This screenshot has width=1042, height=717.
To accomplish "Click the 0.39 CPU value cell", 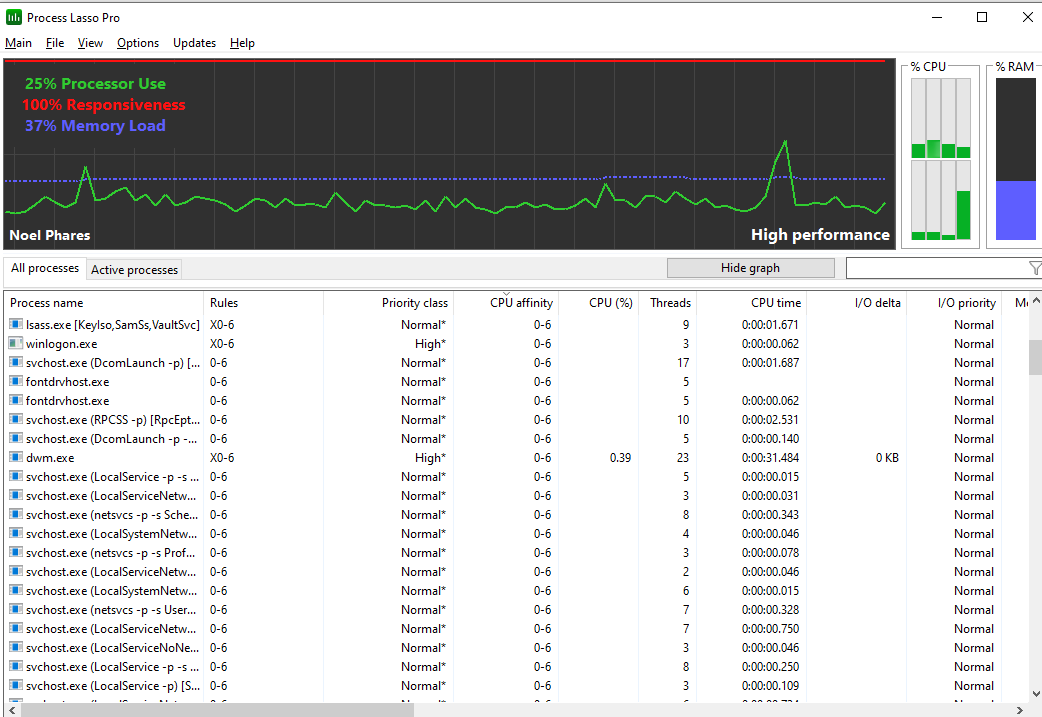I will (620, 458).
